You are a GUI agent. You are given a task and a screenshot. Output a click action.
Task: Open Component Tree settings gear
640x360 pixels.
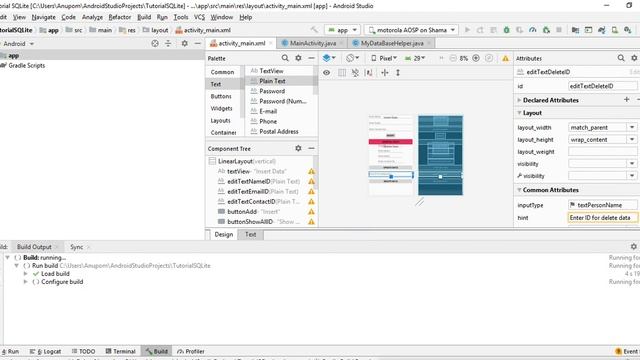(x=298, y=149)
